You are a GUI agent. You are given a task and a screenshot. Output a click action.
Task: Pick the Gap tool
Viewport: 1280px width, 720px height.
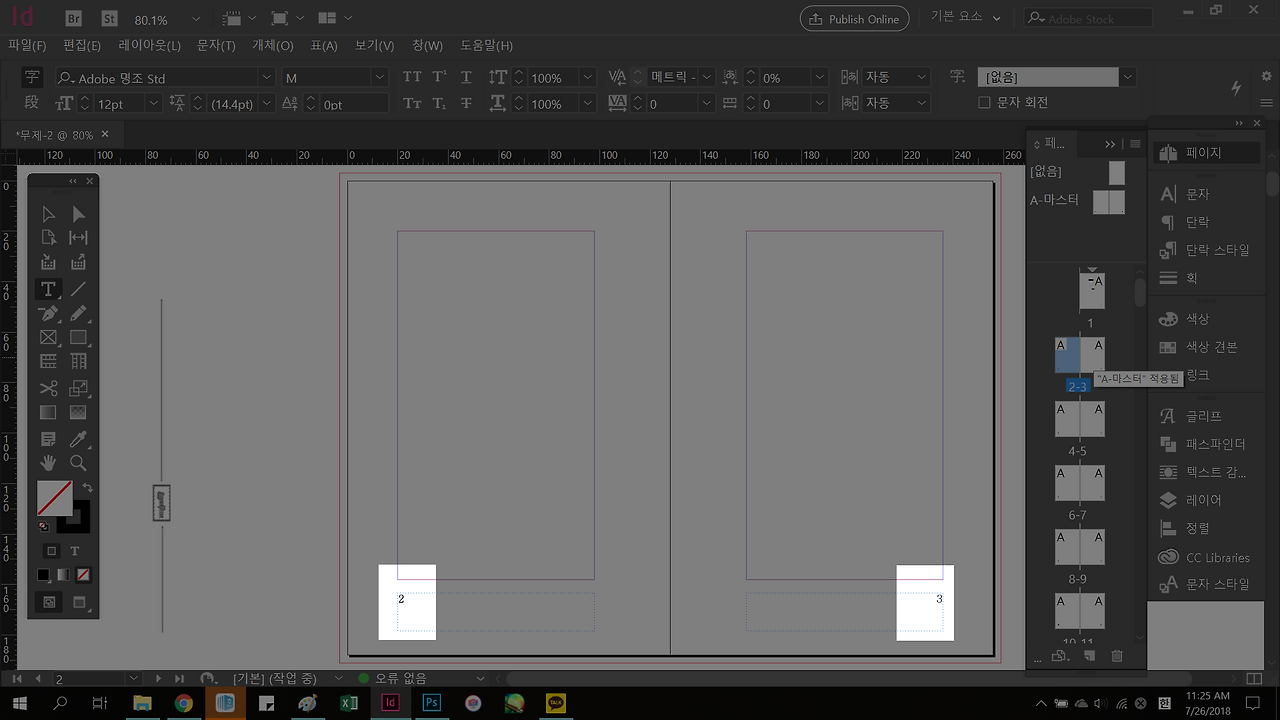click(x=78, y=238)
